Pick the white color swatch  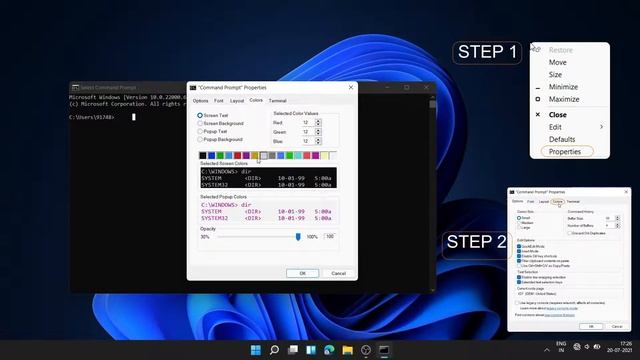[x=333, y=156]
